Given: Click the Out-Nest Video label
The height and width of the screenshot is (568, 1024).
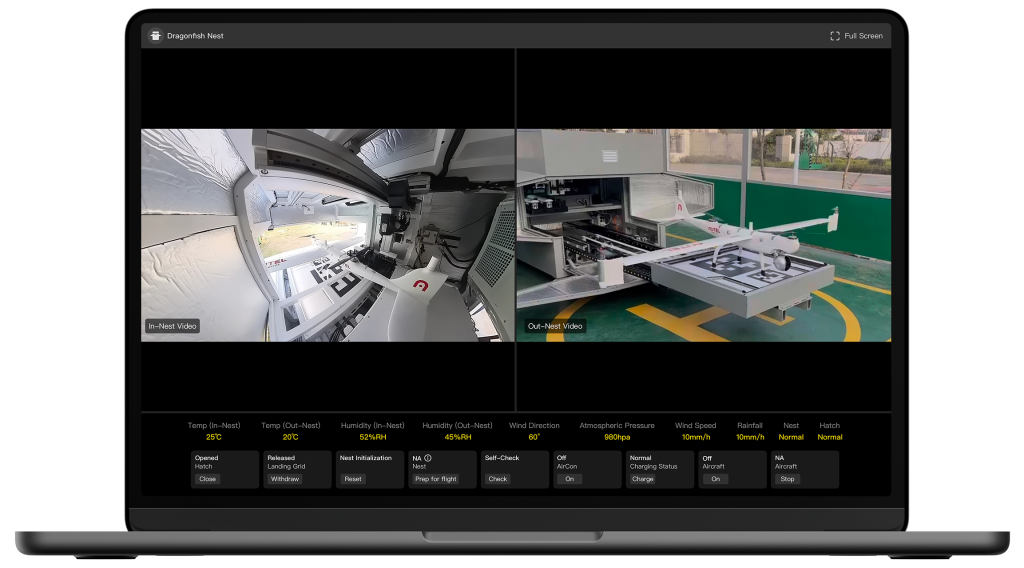Looking at the screenshot, I should pyautogui.click(x=554, y=326).
